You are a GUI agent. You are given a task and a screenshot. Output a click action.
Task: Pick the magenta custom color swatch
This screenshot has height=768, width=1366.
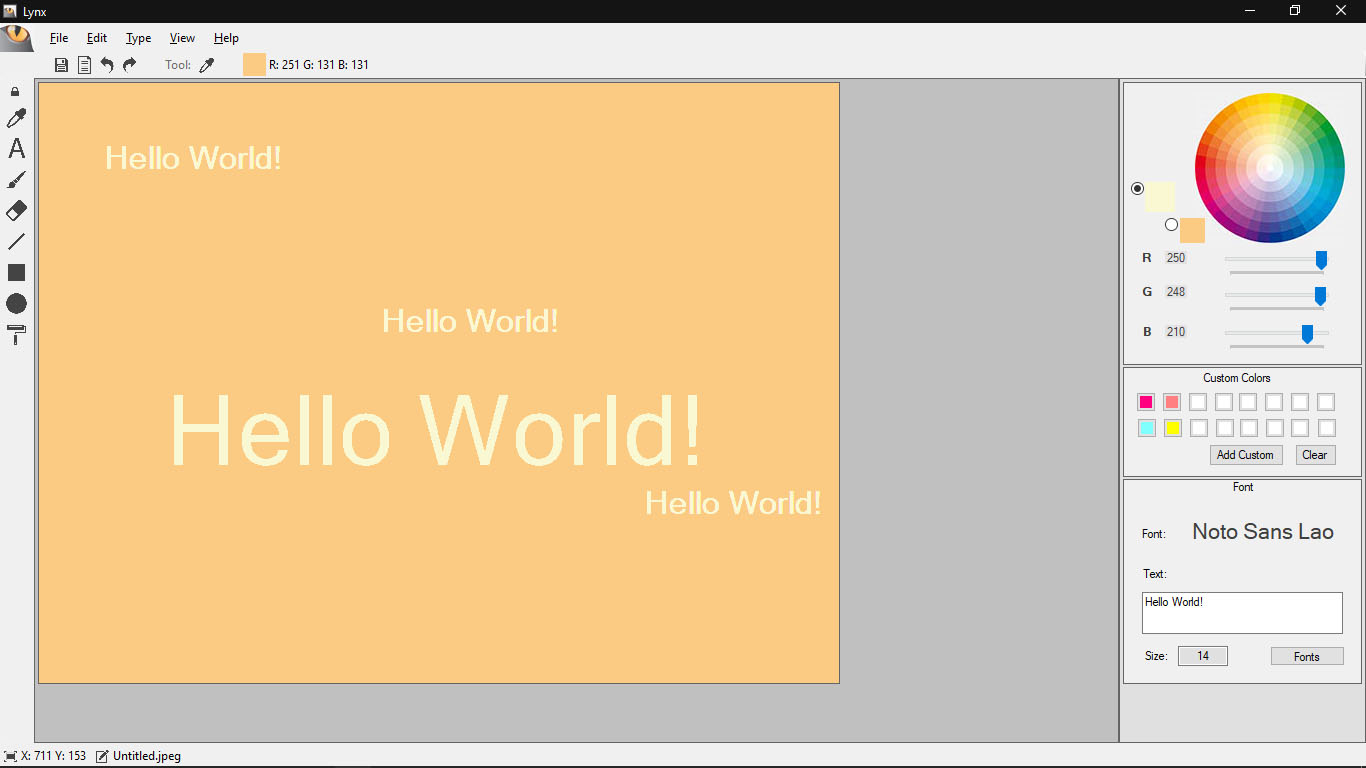(x=1146, y=402)
